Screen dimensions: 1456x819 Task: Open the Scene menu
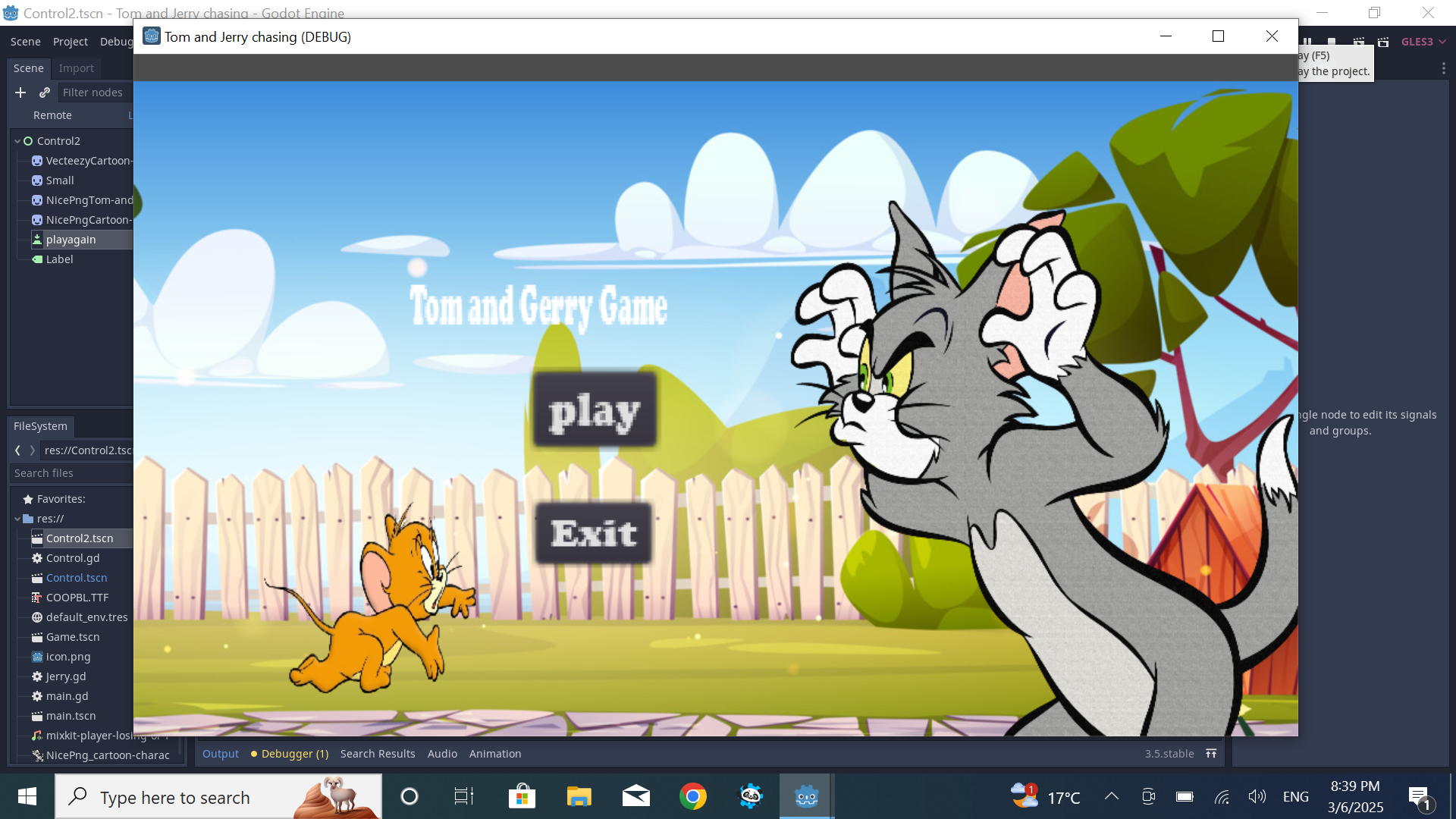tap(26, 42)
